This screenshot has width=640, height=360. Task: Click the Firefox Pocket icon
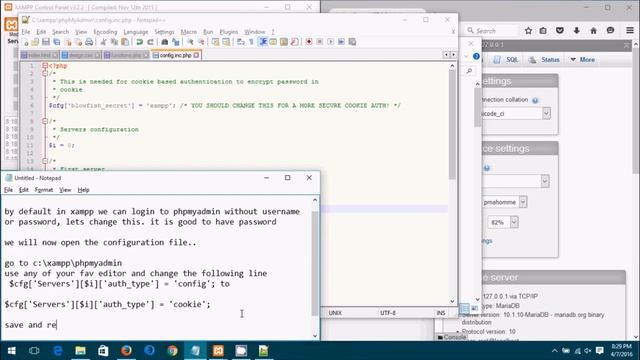pyautogui.click(x=560, y=31)
